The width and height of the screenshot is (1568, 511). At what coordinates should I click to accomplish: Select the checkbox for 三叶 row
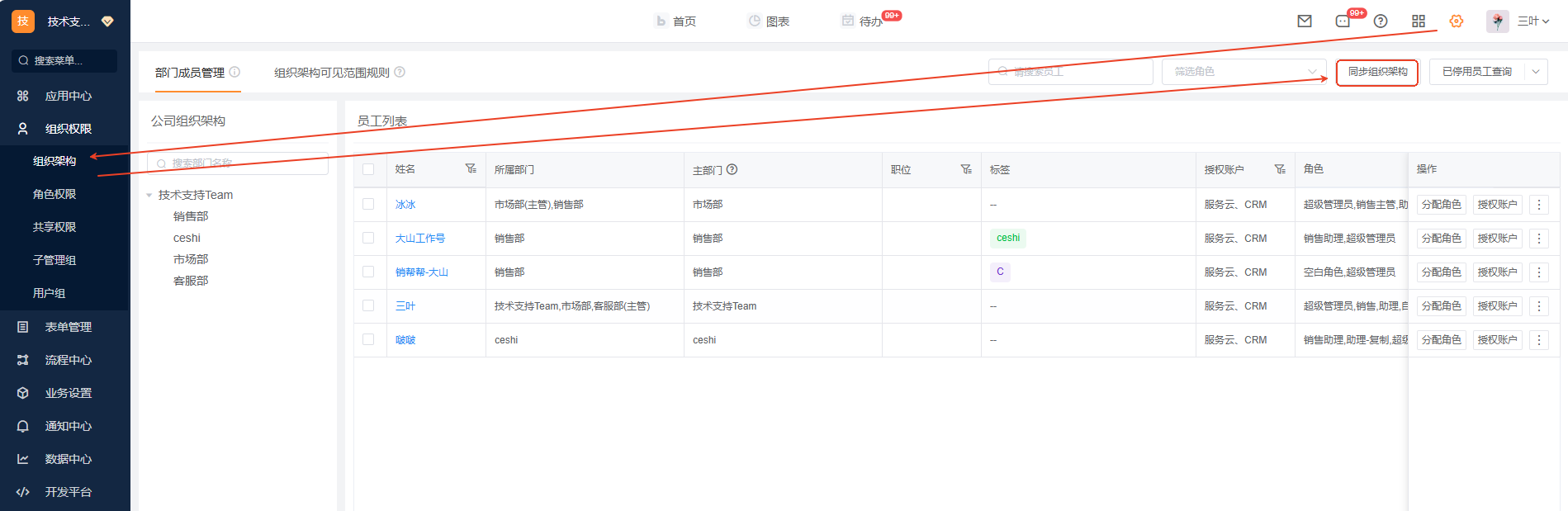[x=368, y=305]
